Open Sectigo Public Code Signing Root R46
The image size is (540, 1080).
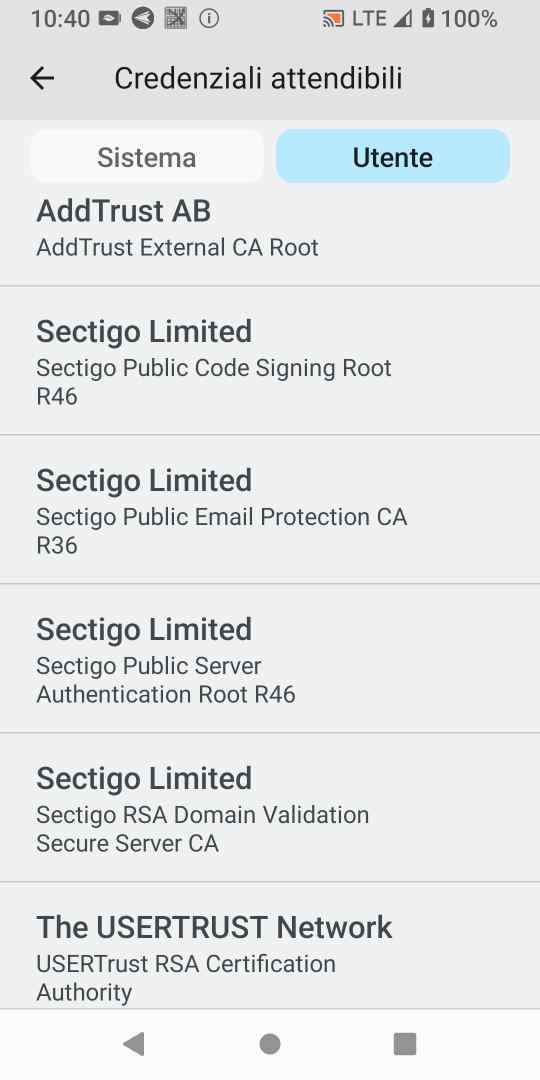pos(270,361)
